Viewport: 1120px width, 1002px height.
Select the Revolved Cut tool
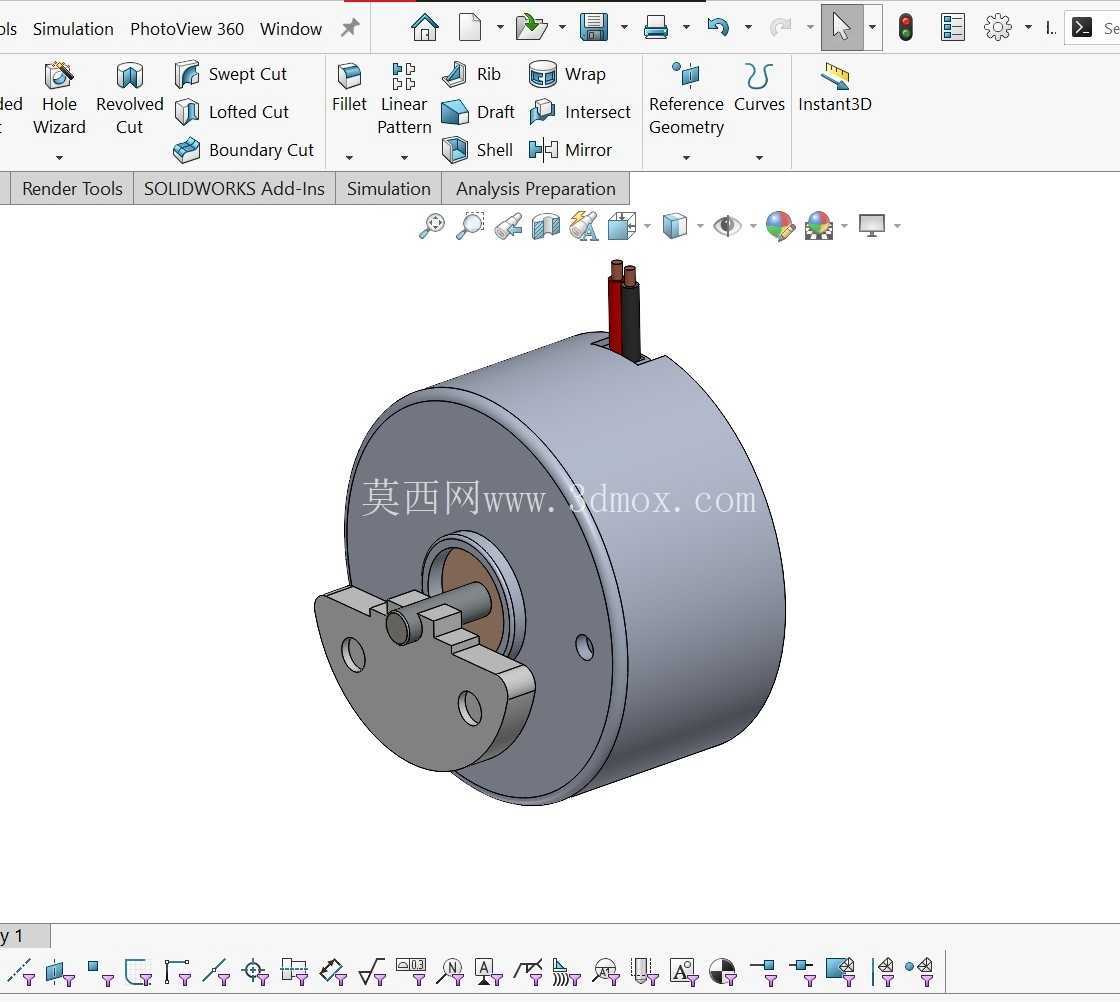pyautogui.click(x=129, y=99)
